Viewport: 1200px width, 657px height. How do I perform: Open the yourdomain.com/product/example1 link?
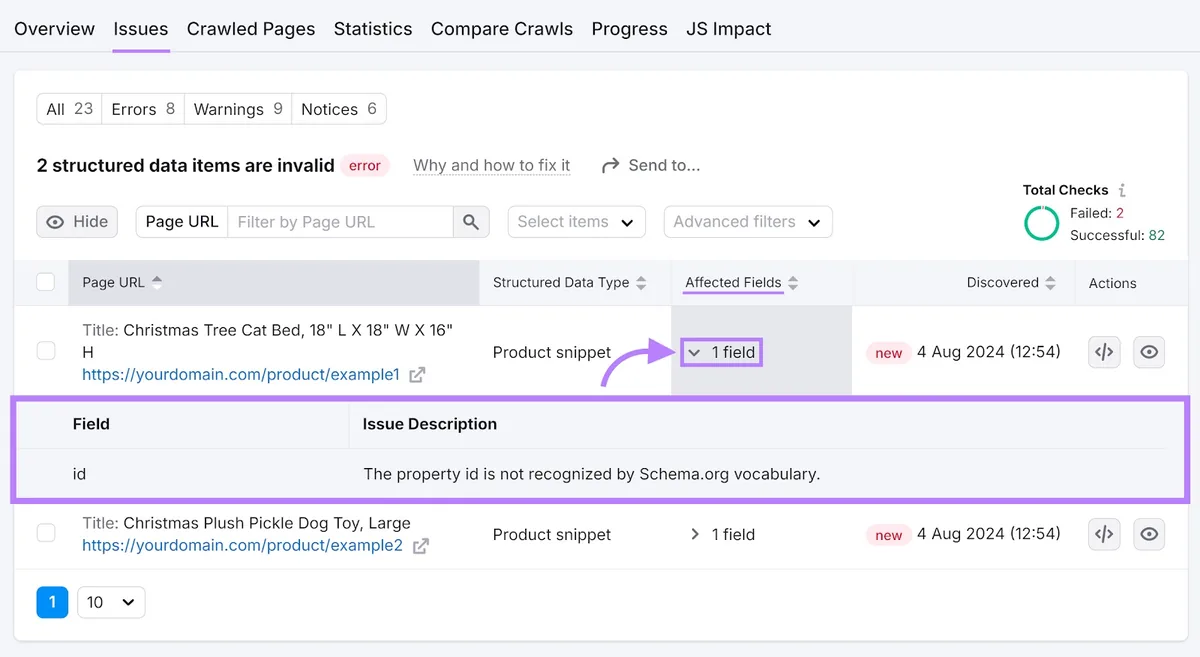241,375
